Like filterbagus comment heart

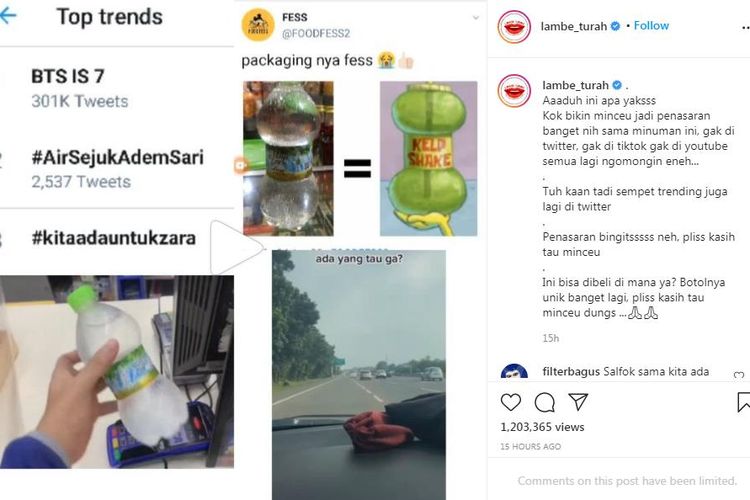[739, 375]
